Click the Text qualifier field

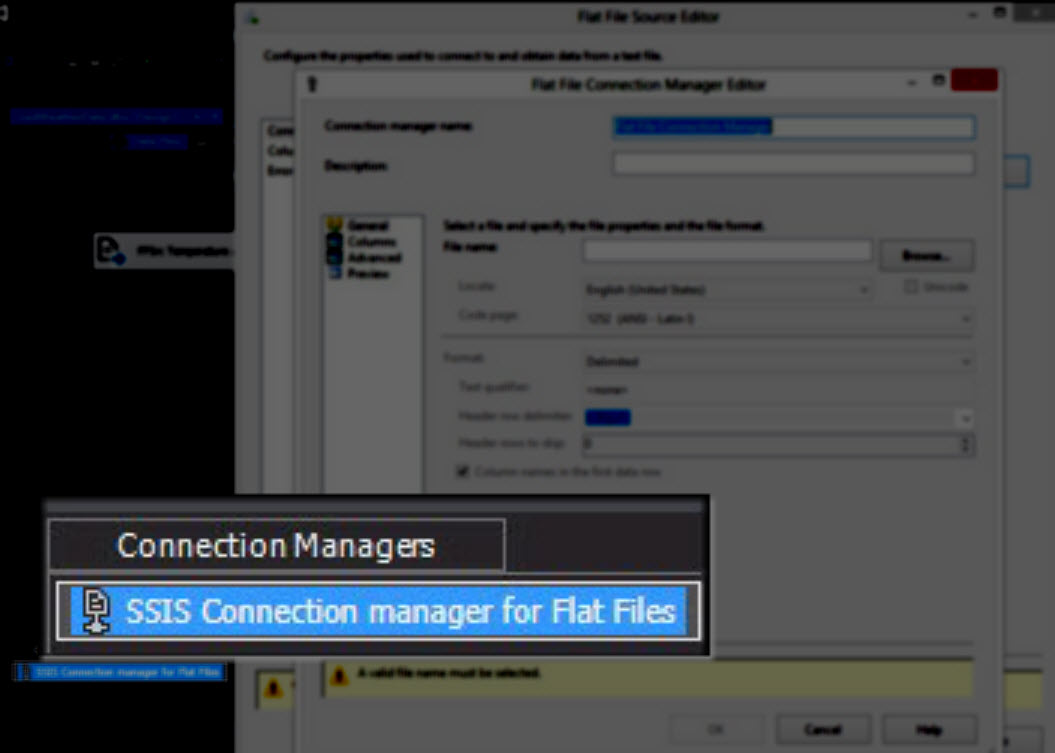pyautogui.click(x=778, y=390)
